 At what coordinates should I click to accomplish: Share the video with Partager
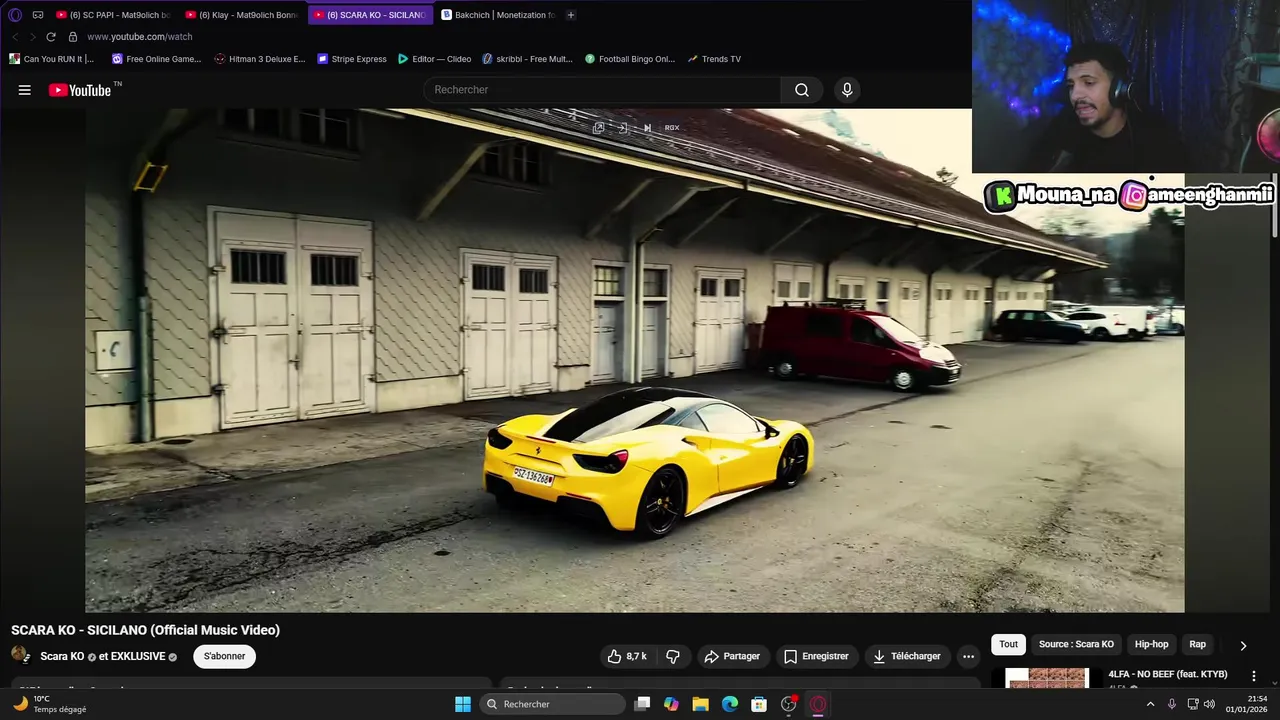pyautogui.click(x=732, y=656)
